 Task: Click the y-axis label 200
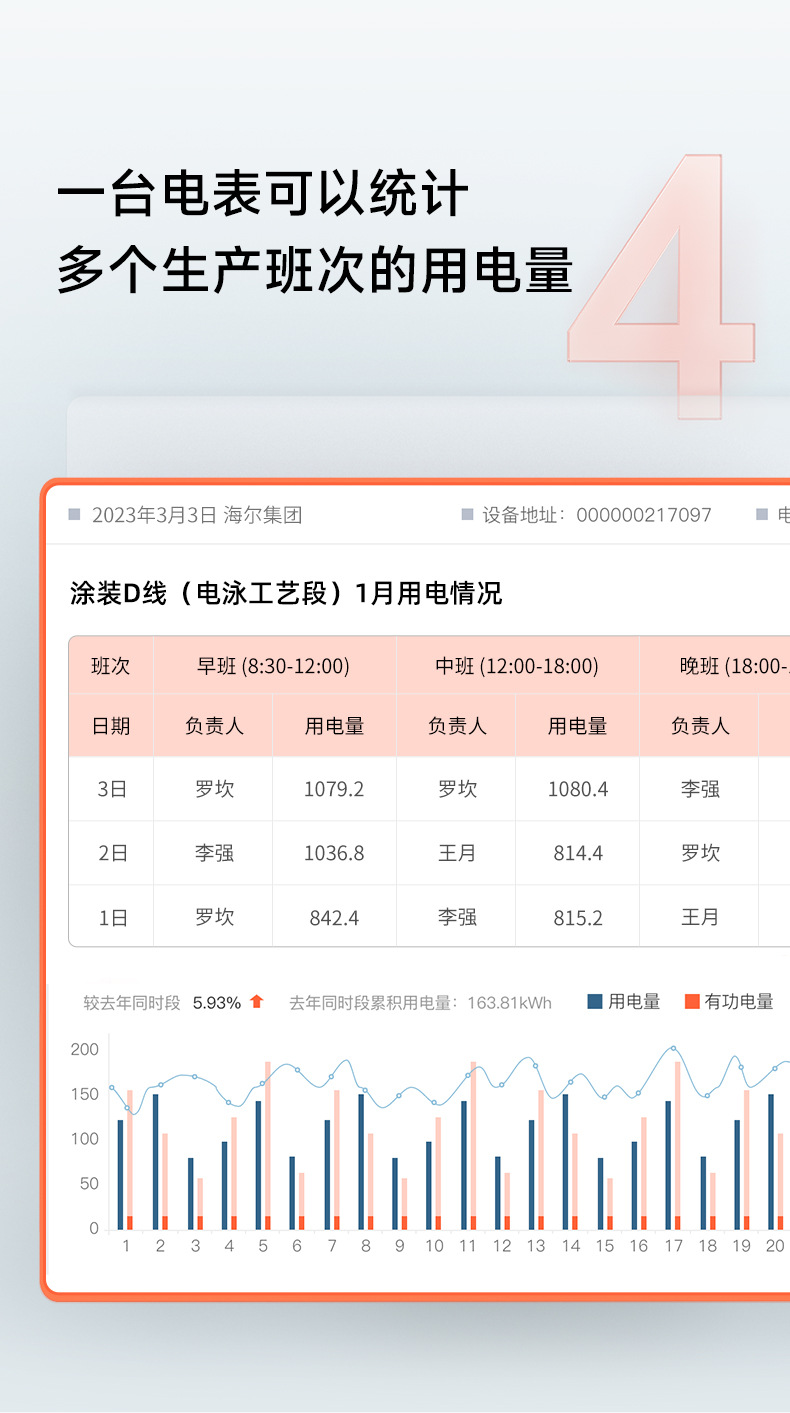pos(85,1049)
